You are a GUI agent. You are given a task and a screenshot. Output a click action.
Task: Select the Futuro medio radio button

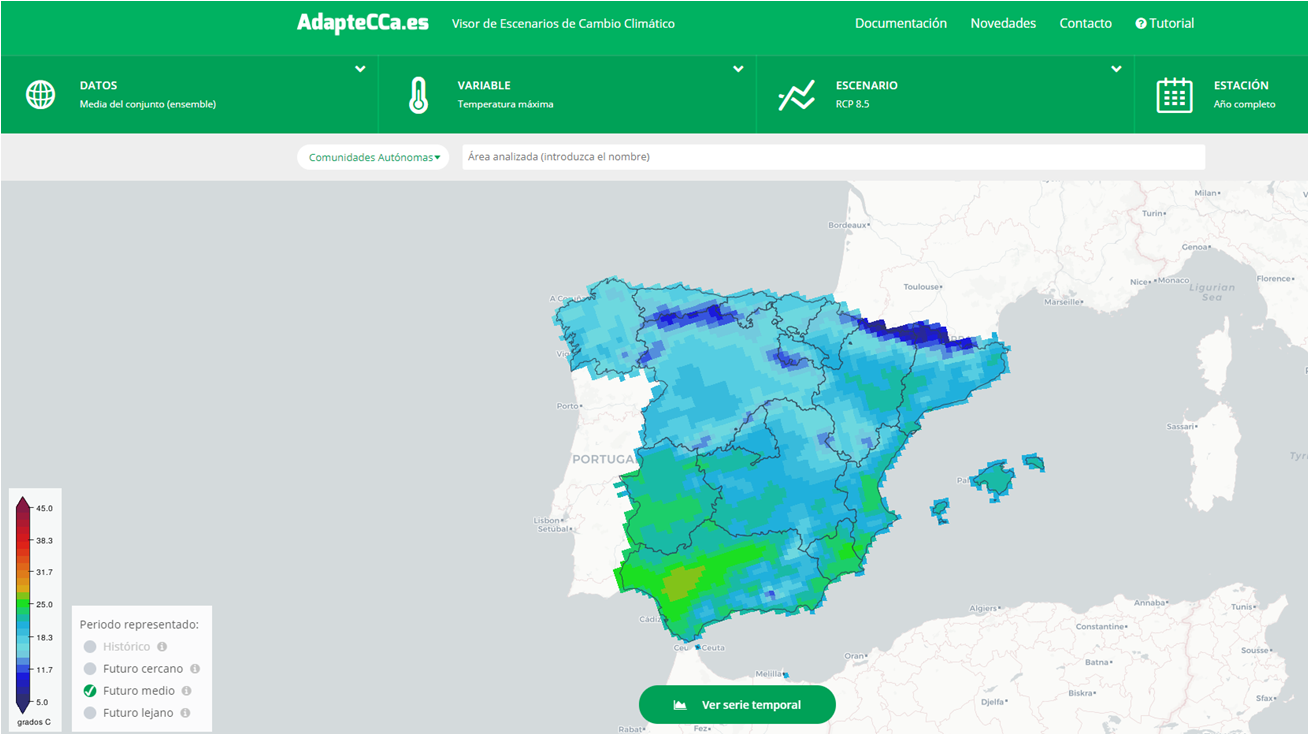90,691
